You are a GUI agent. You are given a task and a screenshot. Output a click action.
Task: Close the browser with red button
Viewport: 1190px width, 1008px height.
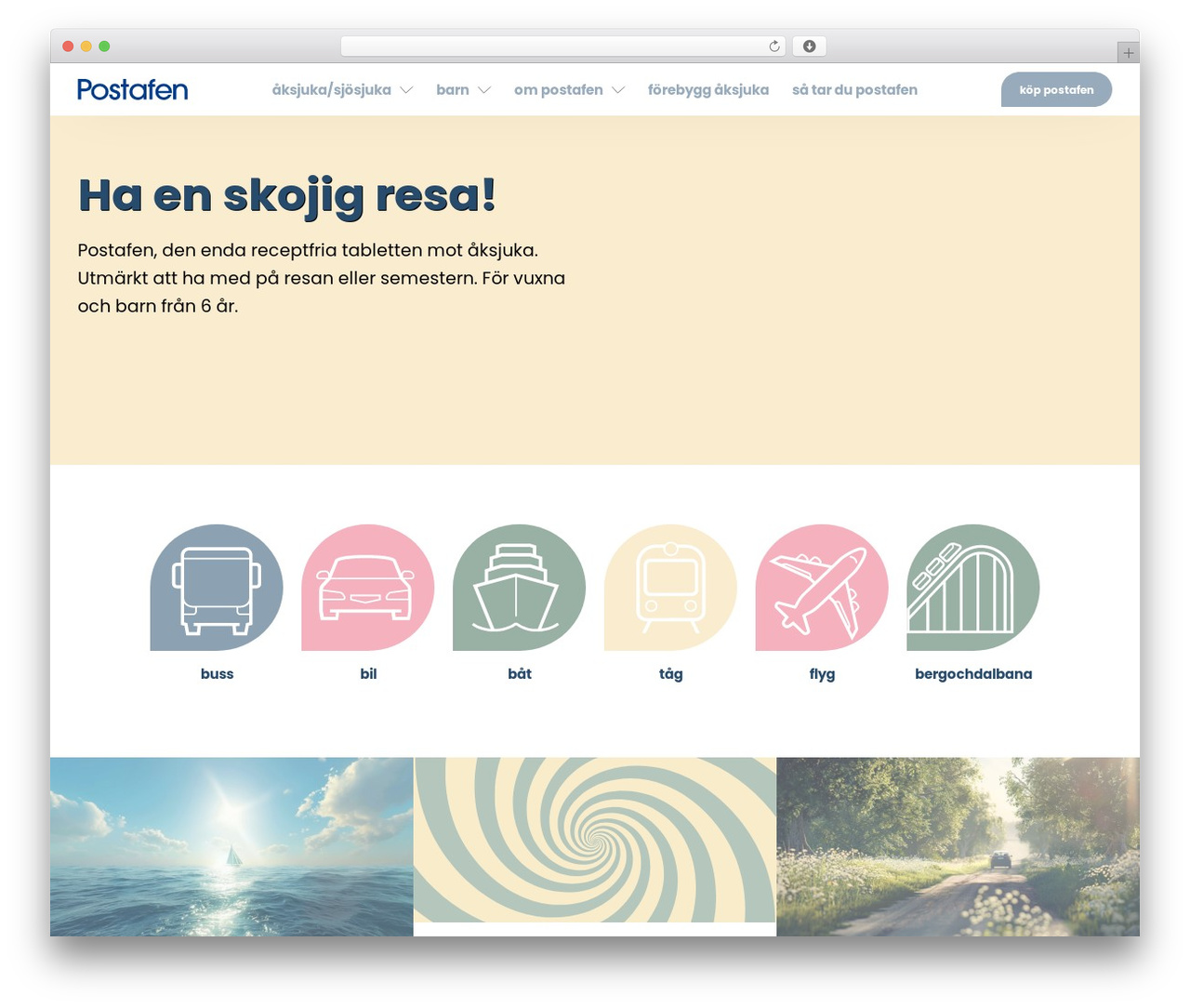point(68,46)
